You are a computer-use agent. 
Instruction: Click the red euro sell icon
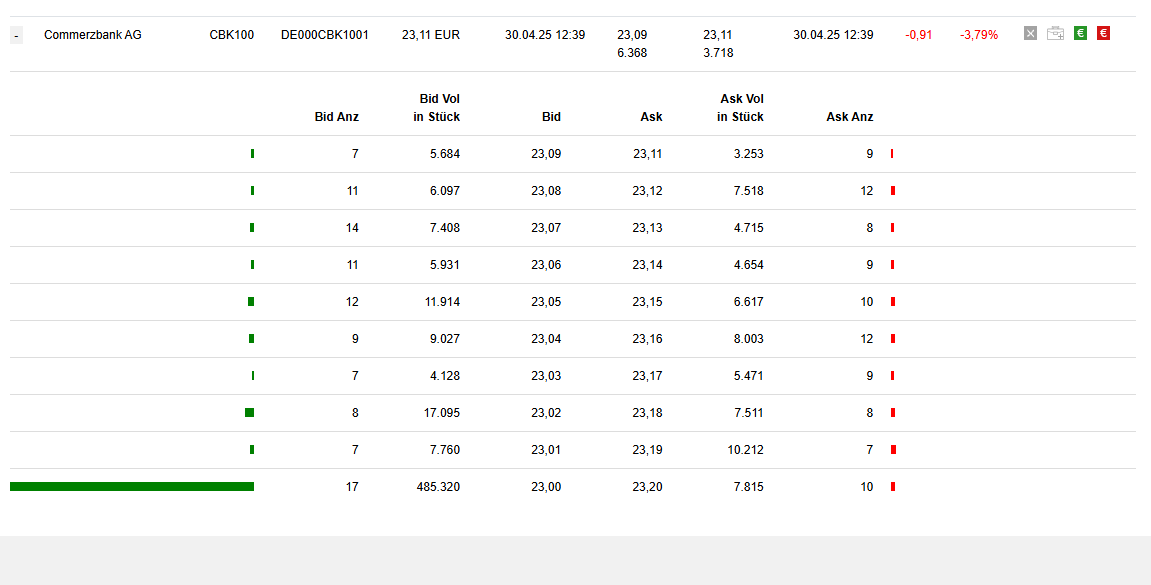point(1103,33)
